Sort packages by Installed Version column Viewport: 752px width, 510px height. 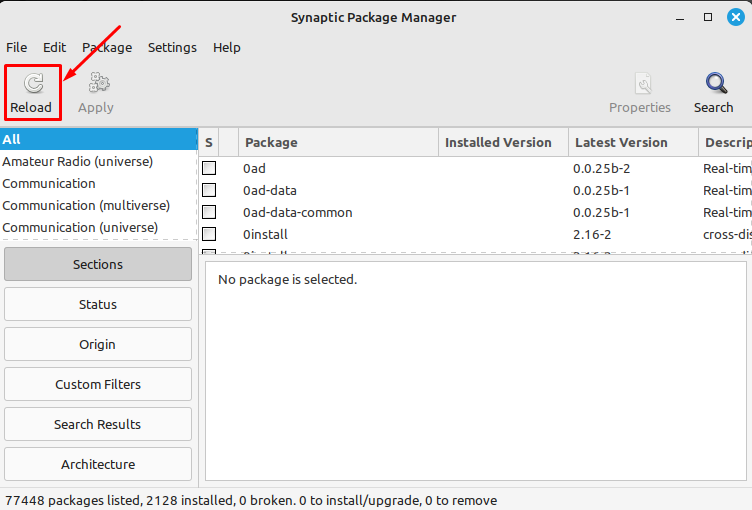[498, 142]
